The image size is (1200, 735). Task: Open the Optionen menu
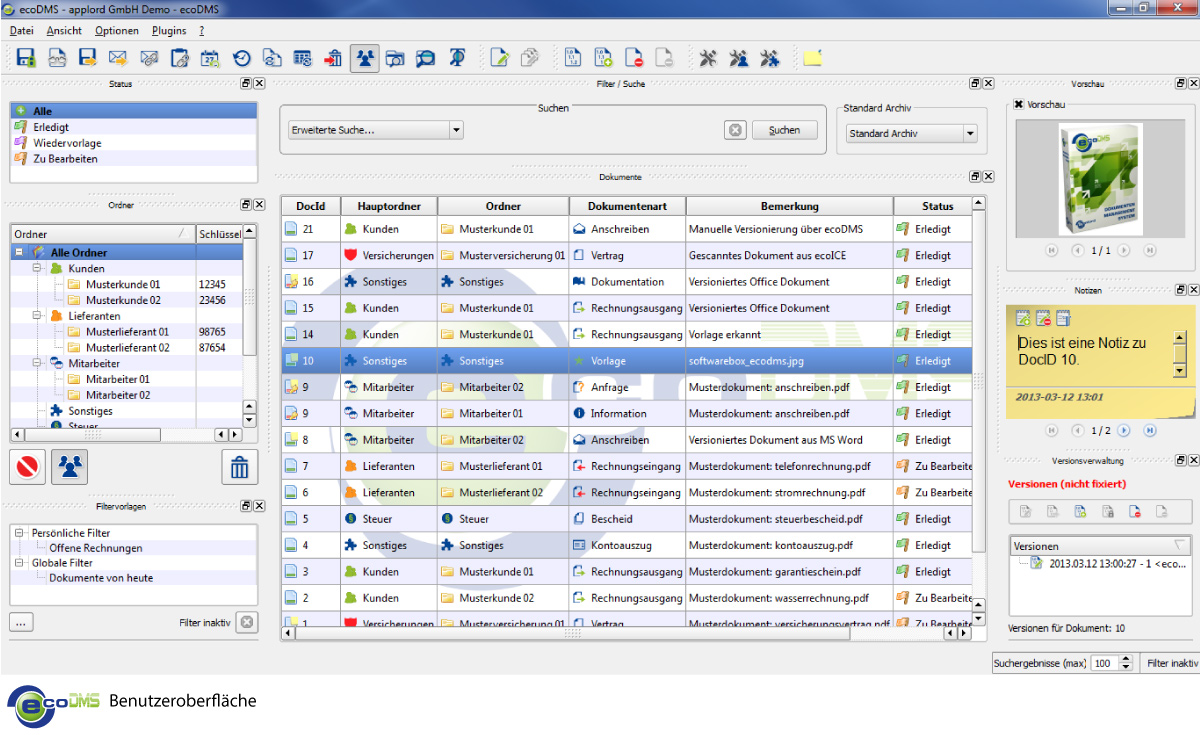tap(117, 31)
